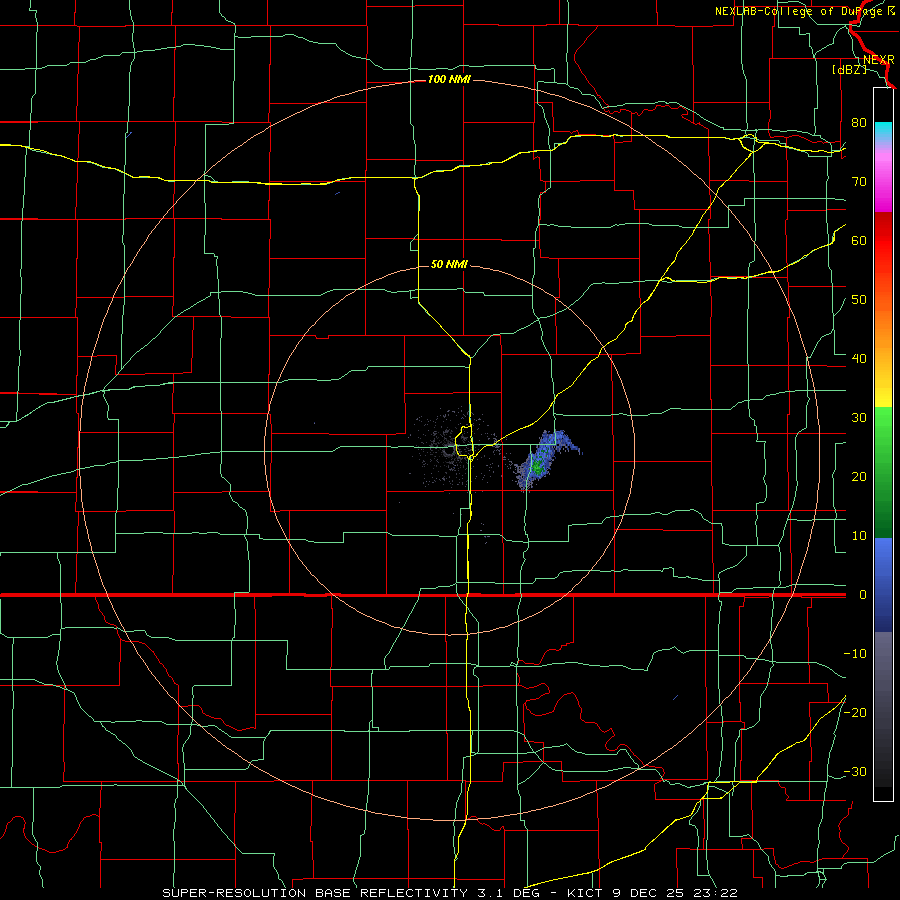Click the NEXR label above the color scale
Viewport: 900px width, 900px height.
(879, 60)
